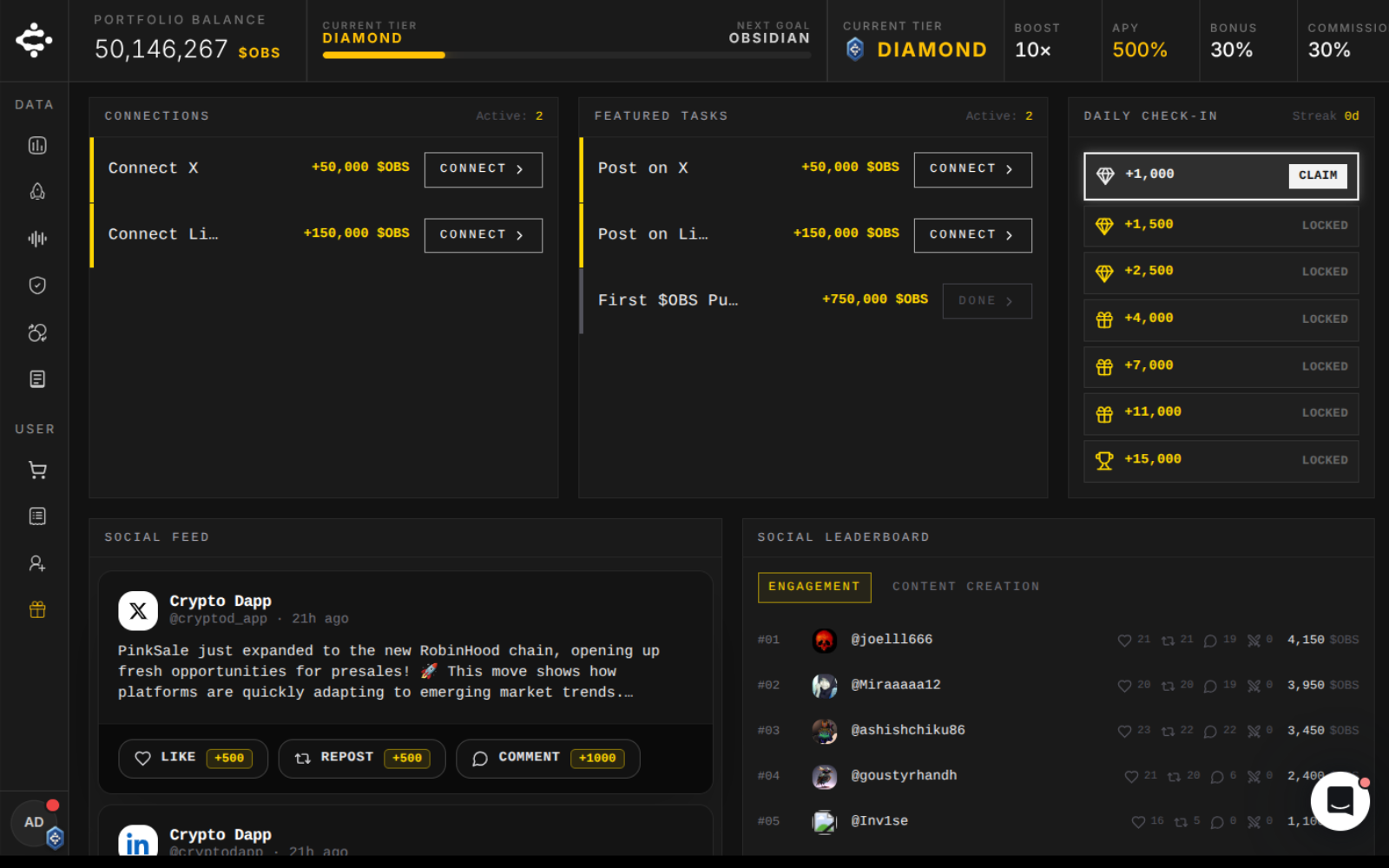Click Done on First $OBS Purchase task
1389x868 pixels.
tap(987, 301)
